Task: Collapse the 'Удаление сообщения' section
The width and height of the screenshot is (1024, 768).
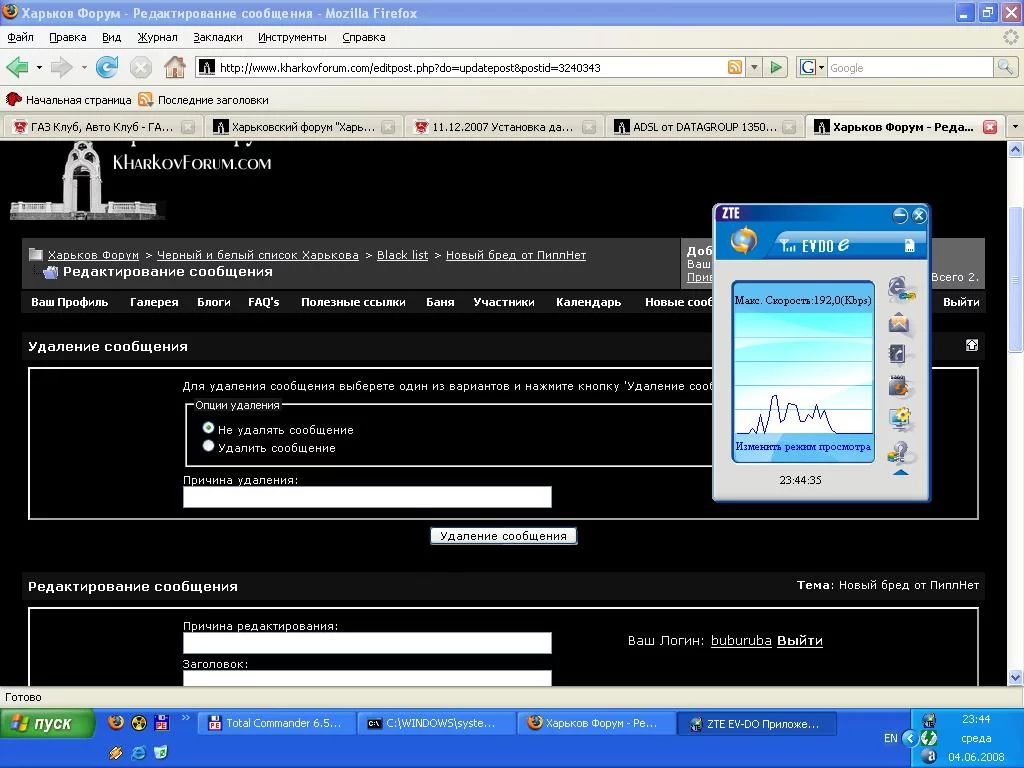Action: 971,345
